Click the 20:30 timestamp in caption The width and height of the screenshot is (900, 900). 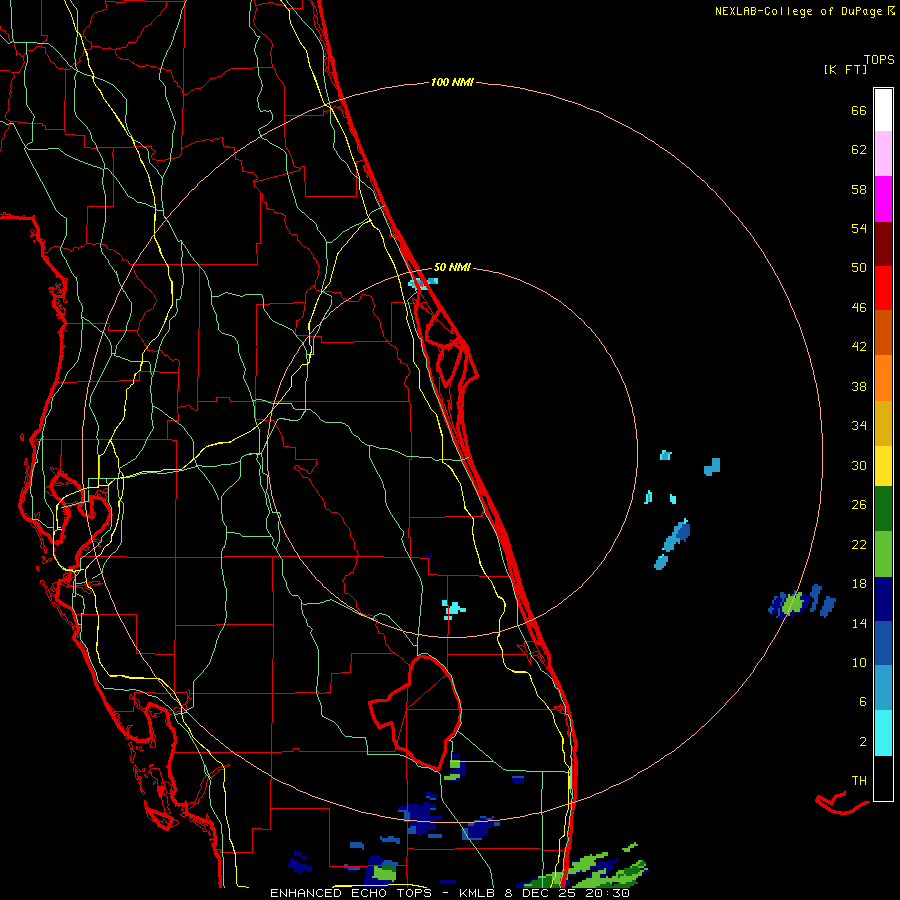point(607,893)
